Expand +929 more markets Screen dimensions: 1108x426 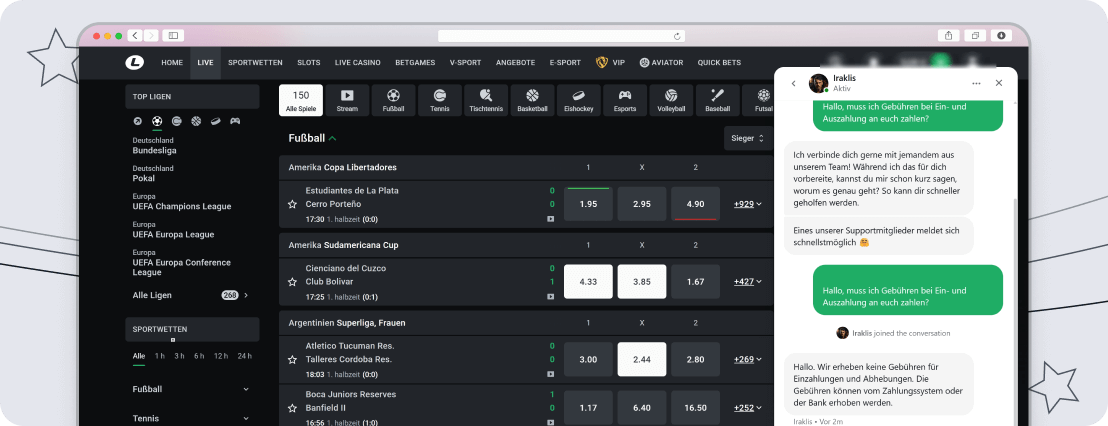pos(748,204)
